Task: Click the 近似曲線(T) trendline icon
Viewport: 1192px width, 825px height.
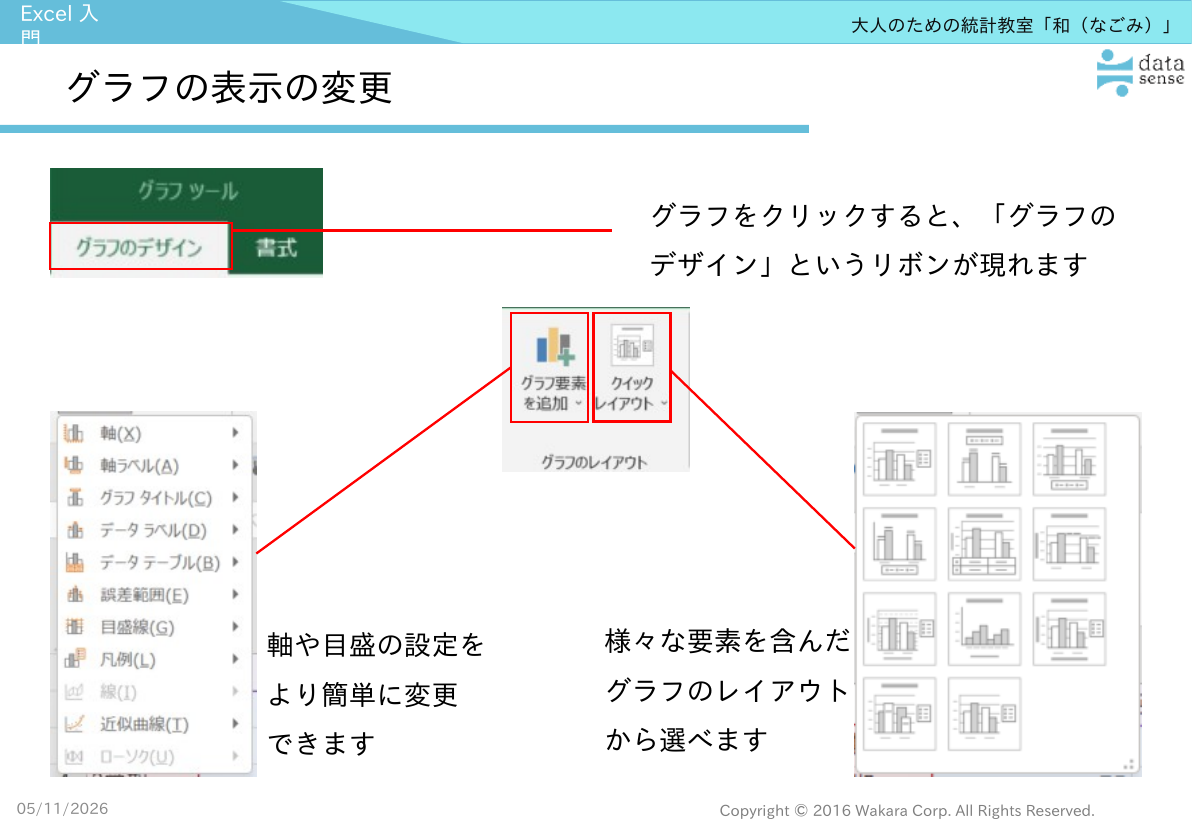Action: (74, 723)
